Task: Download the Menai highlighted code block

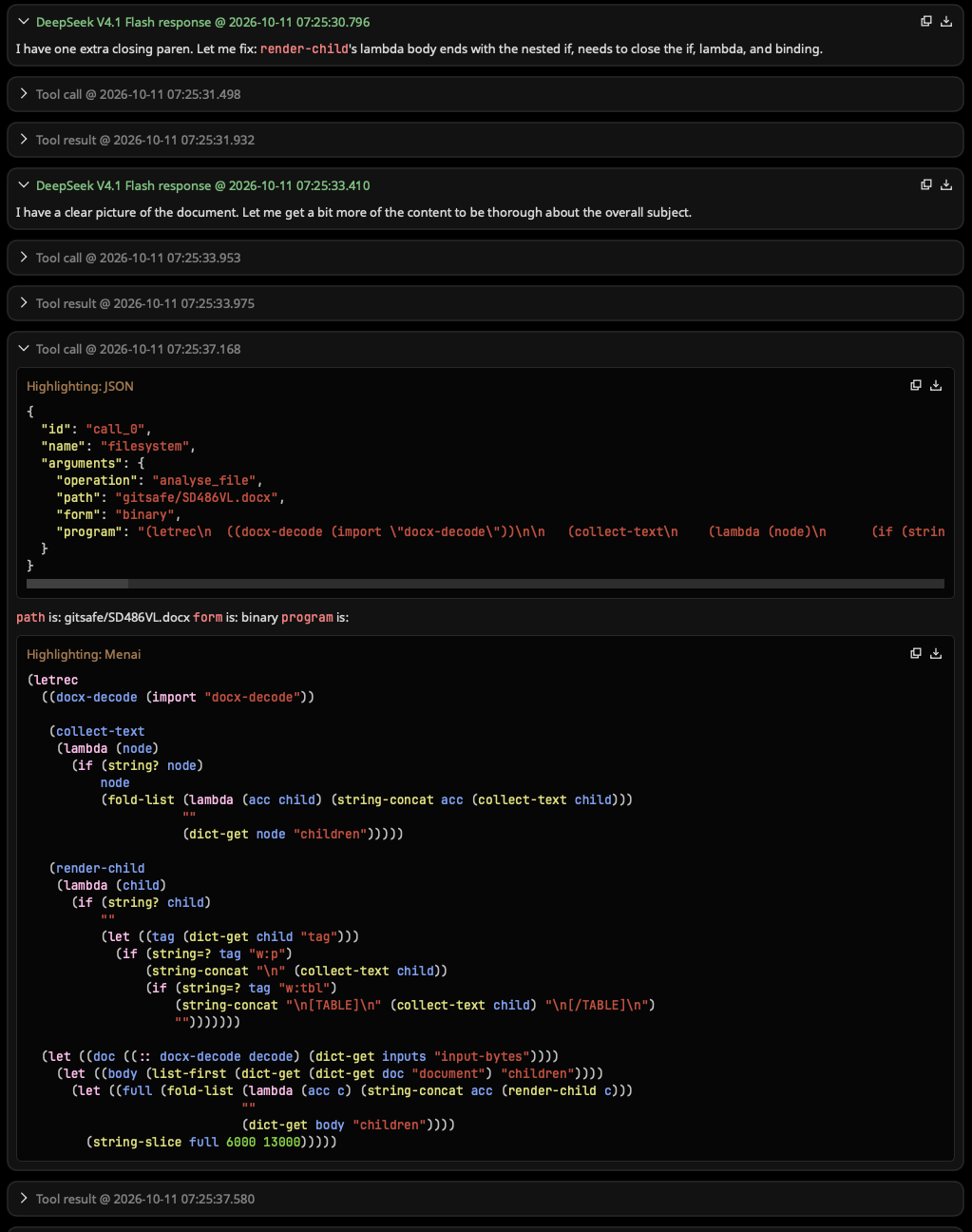Action: click(936, 653)
